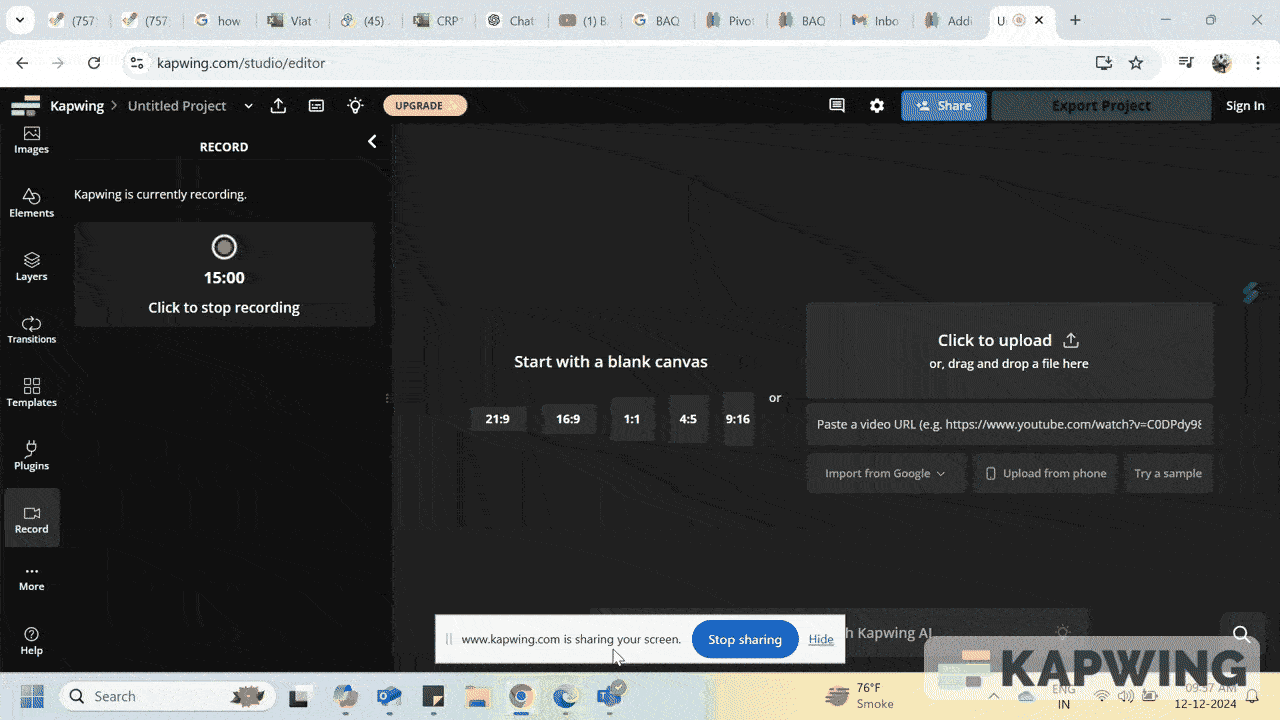Open the Templates panel

[x=31, y=392]
